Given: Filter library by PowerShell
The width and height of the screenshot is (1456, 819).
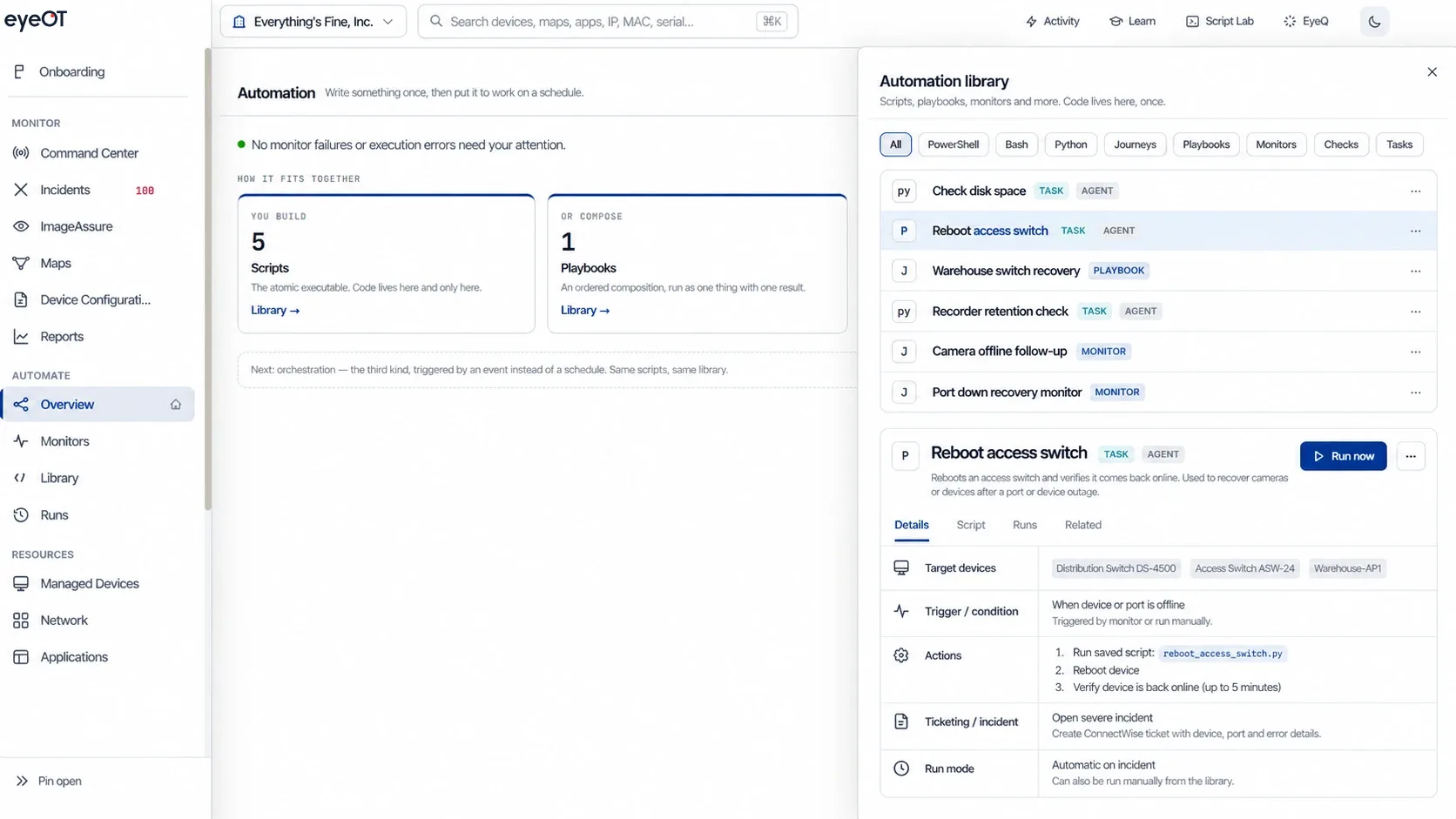Looking at the screenshot, I should 953,144.
